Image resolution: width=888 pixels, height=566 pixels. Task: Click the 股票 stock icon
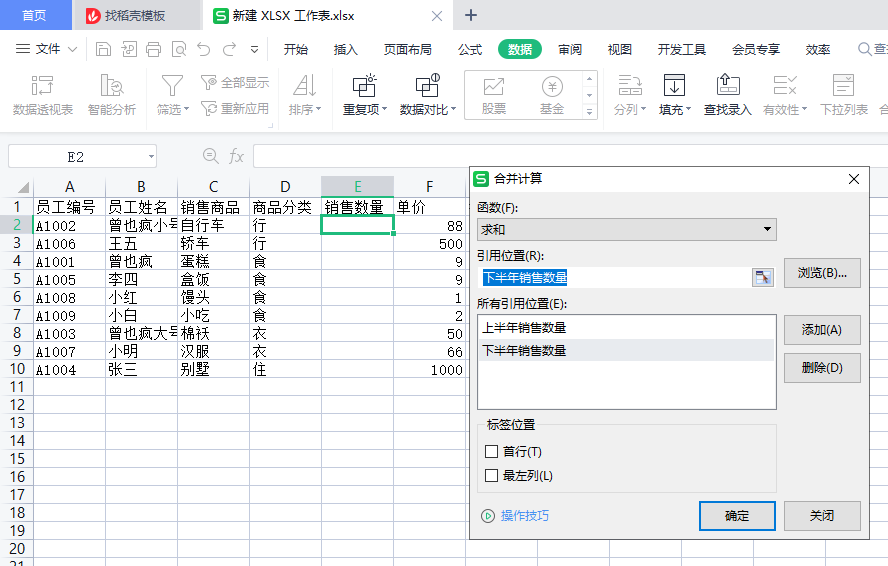494,87
